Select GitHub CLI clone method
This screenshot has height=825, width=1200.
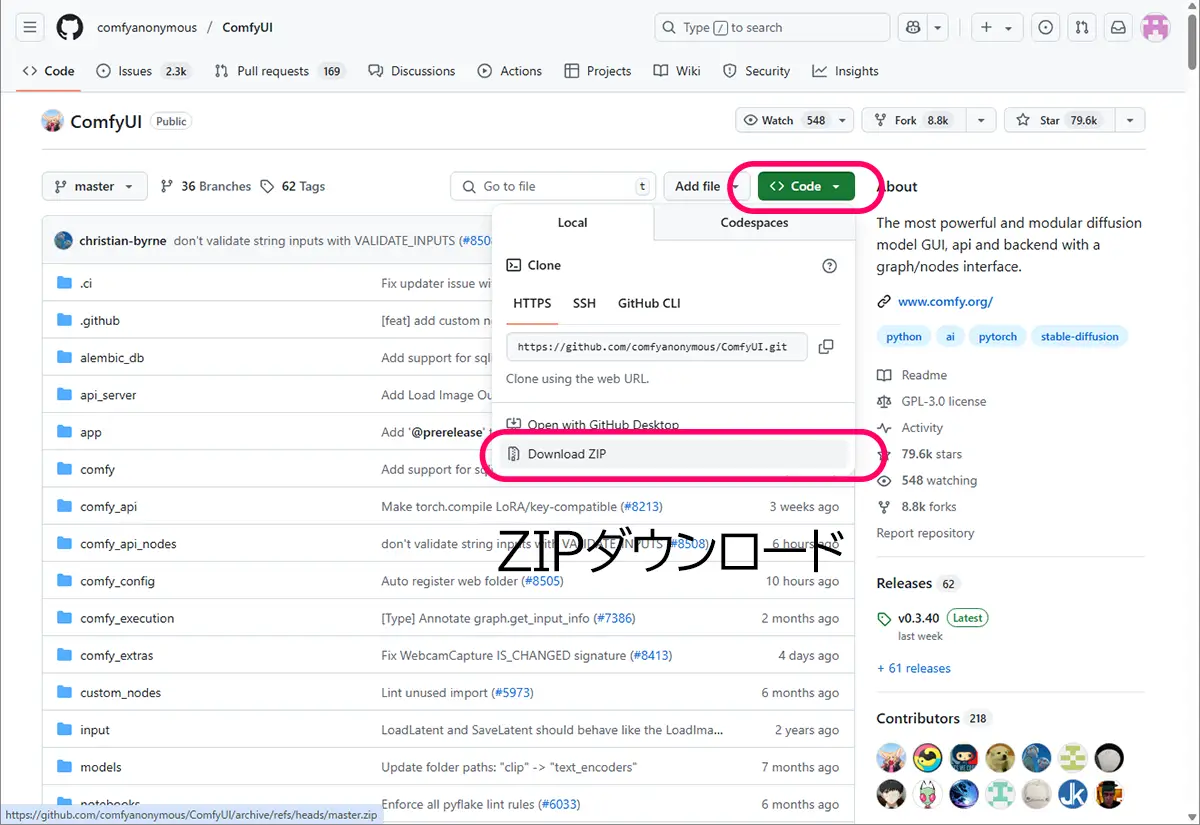[649, 303]
